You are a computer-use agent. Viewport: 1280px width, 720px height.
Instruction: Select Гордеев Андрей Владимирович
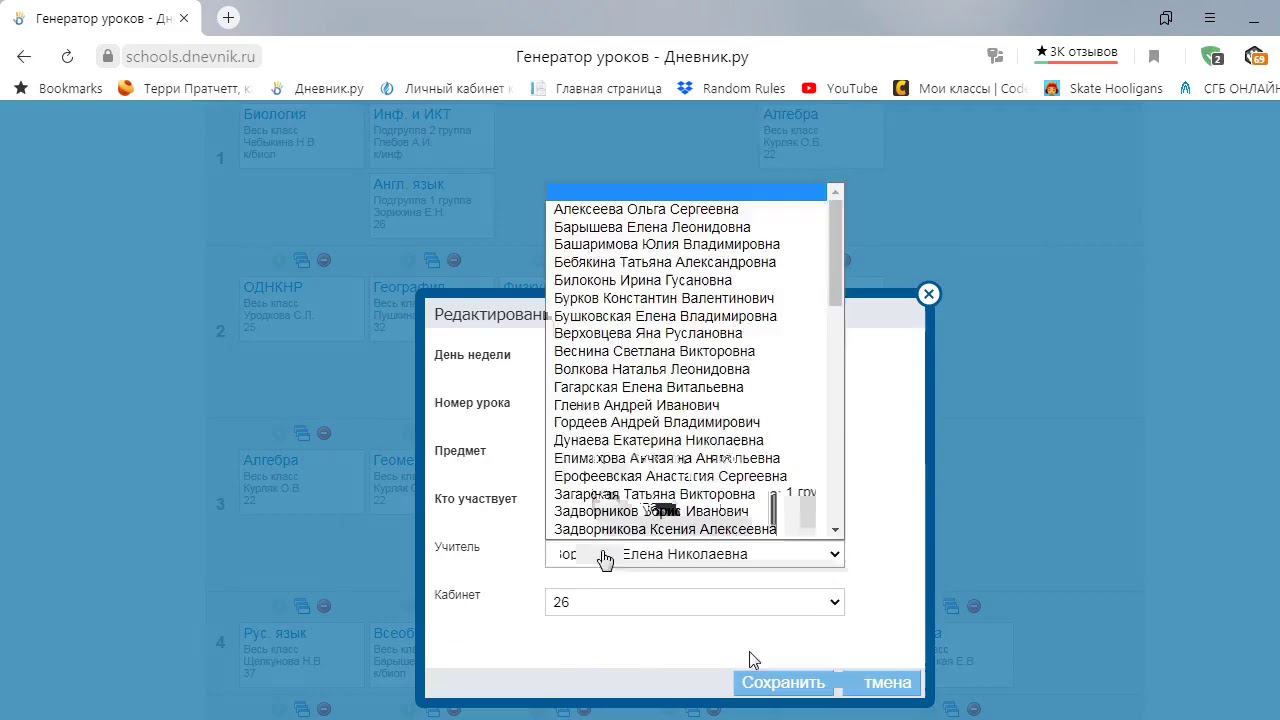[x=687, y=422]
